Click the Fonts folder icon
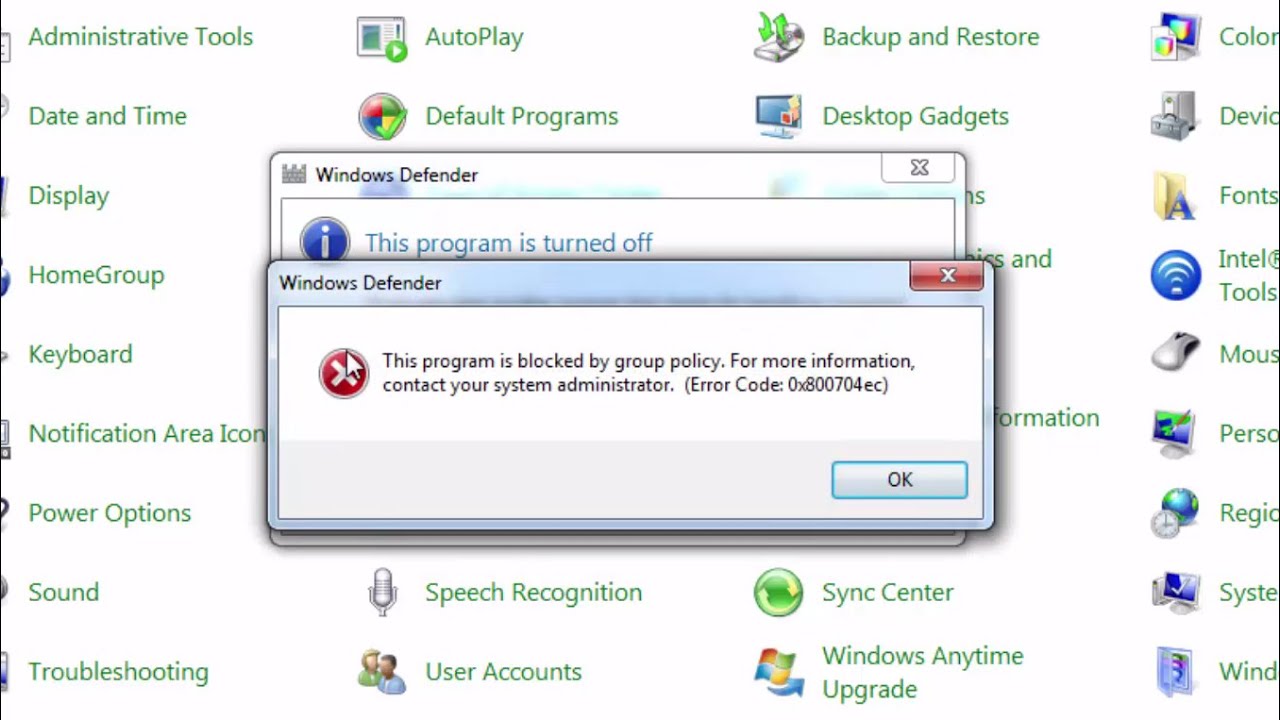This screenshot has height=720, width=1280. 1175,196
